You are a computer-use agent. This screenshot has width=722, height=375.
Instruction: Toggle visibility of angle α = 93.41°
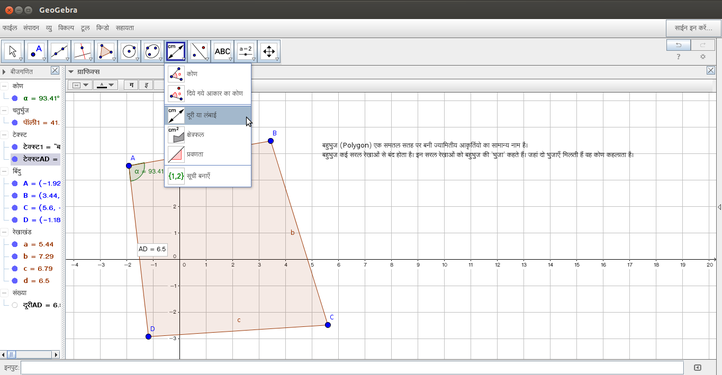click(15, 98)
